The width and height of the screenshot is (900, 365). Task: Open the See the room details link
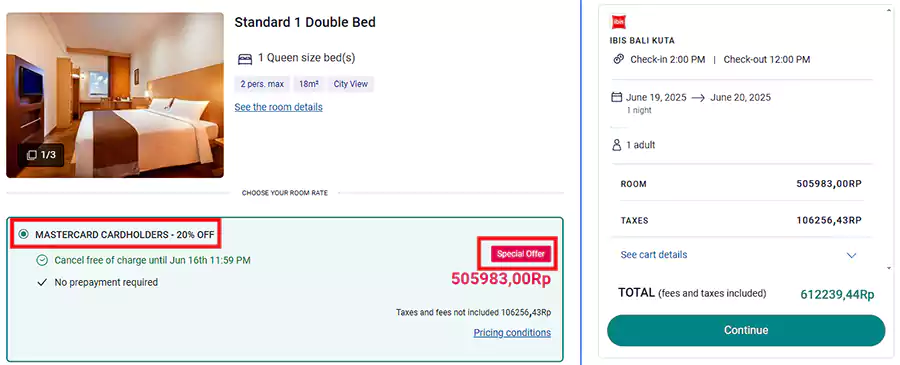point(278,107)
